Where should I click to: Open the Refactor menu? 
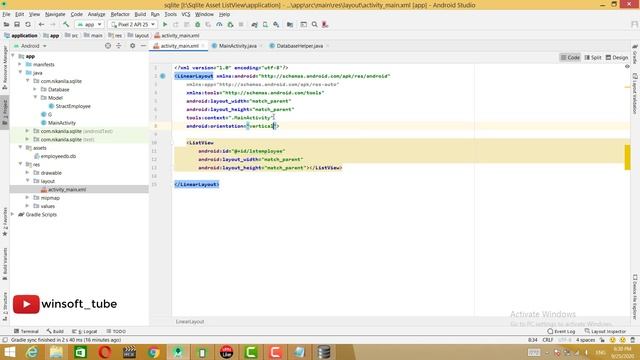pos(120,14)
